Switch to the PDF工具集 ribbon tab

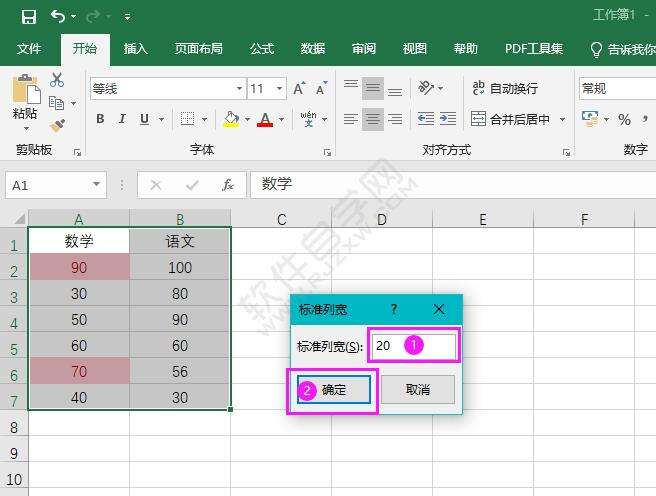tap(534, 49)
